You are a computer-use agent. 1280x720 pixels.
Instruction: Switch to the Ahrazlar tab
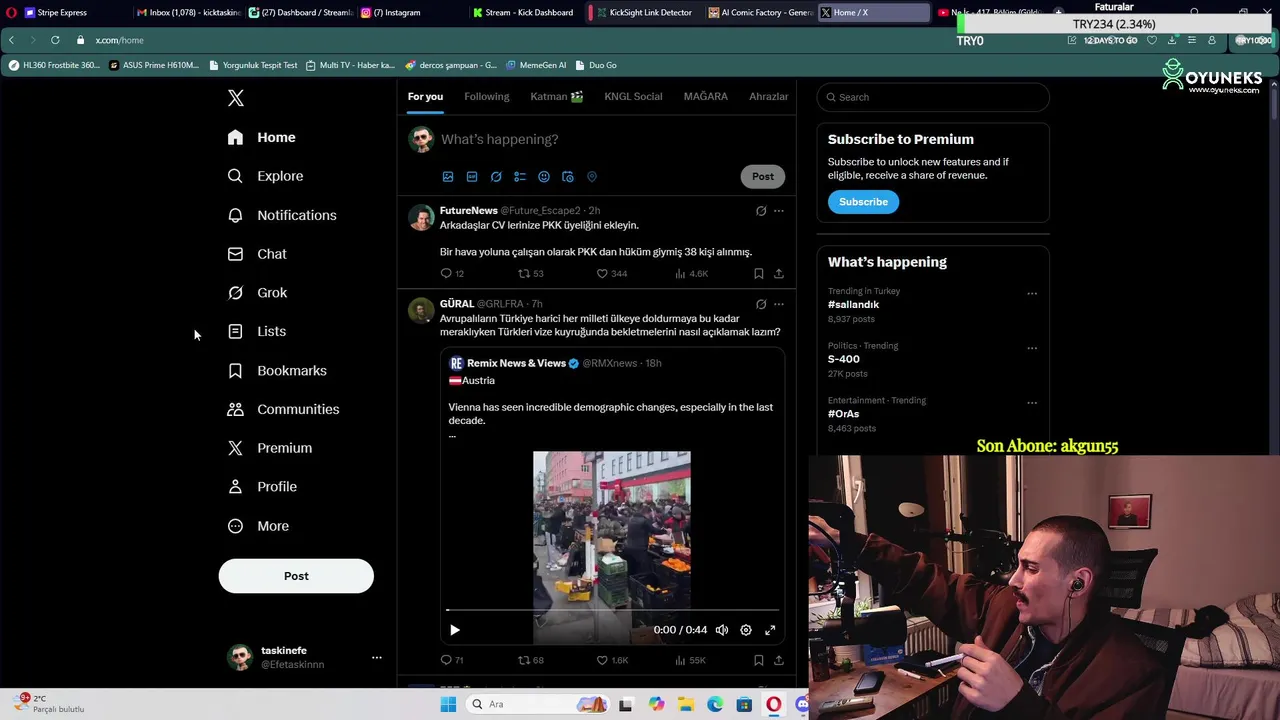point(769,97)
